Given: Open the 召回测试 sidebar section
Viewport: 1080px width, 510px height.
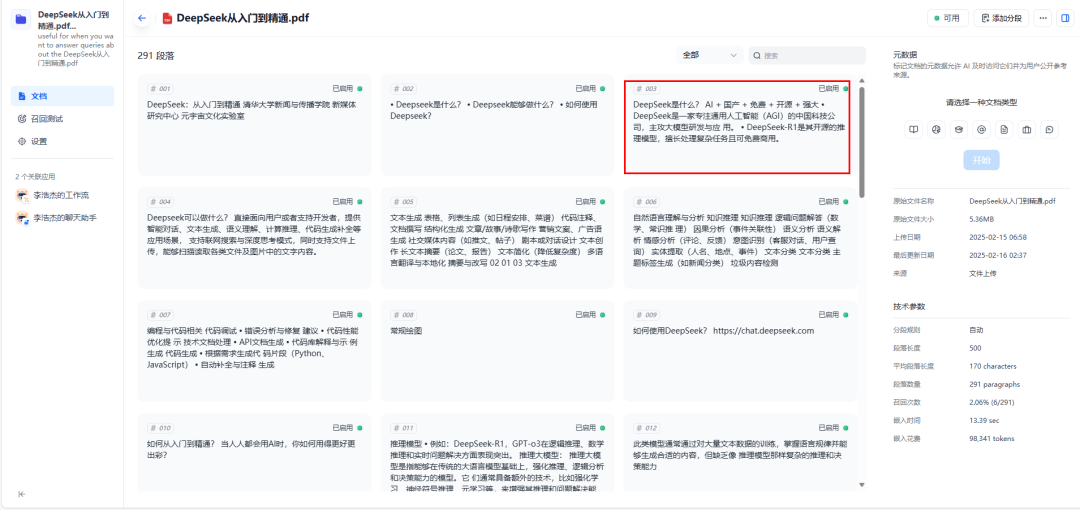Looking at the screenshot, I should [63, 119].
